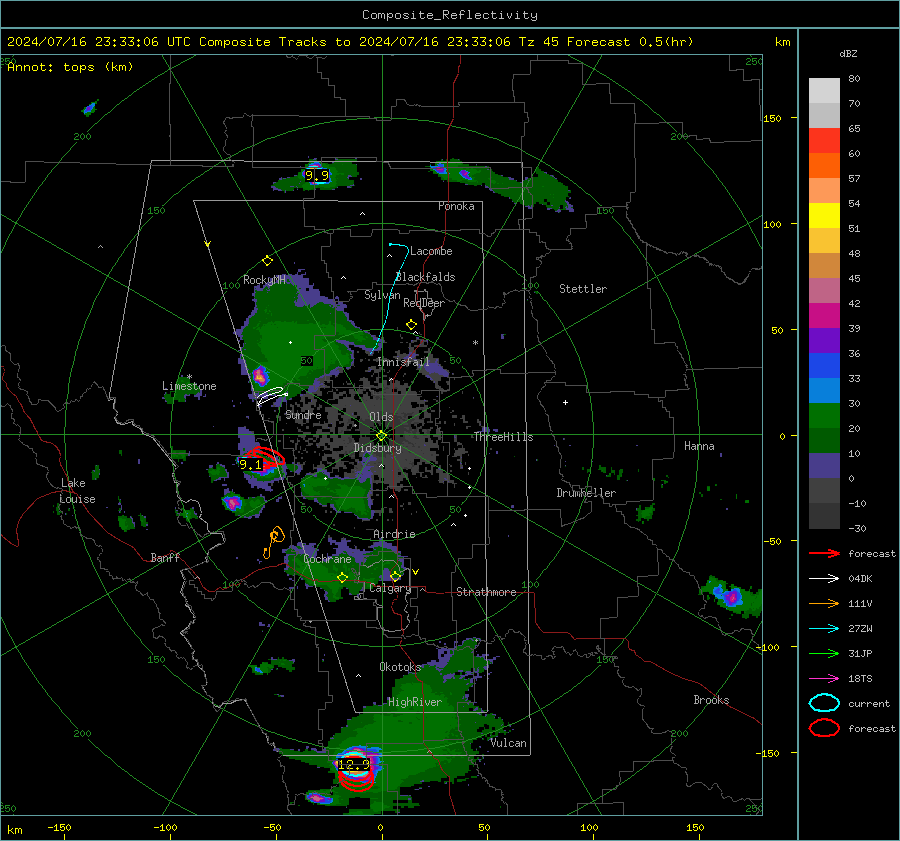Click the 'Forecast 0.5(hr)' header text

(x=630, y=42)
